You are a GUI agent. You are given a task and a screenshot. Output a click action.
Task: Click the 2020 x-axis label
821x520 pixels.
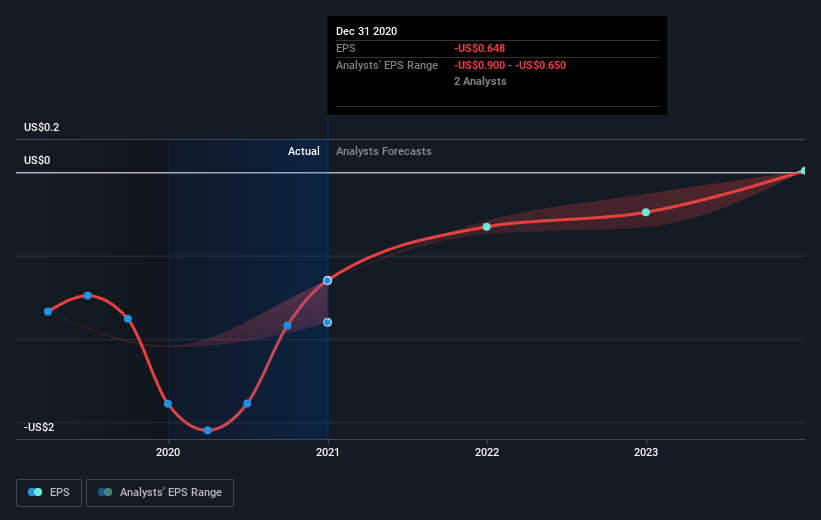(168, 452)
